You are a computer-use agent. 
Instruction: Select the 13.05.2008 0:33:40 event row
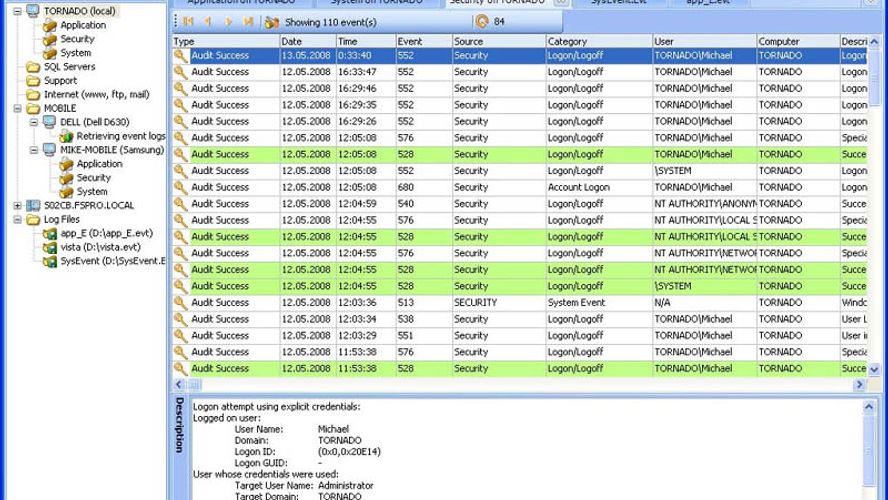pos(519,55)
